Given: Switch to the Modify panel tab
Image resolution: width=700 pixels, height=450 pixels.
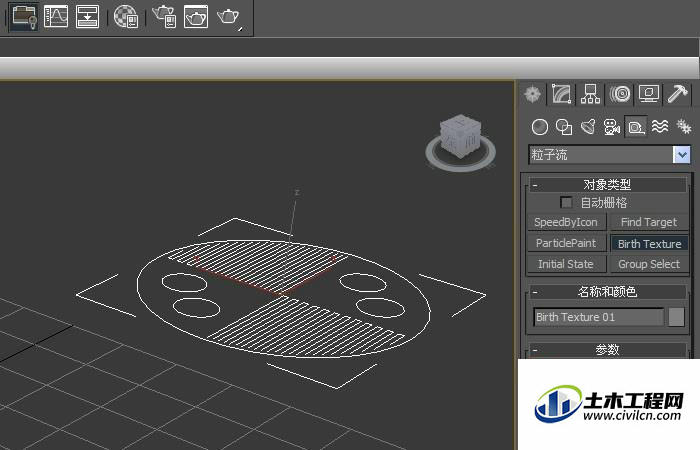Looking at the screenshot, I should (x=562, y=94).
